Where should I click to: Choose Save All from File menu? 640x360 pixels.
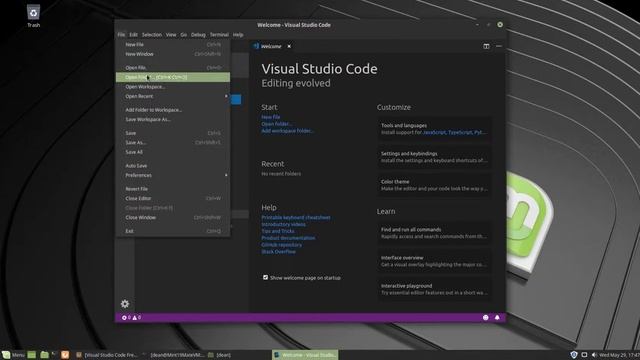[173, 152]
